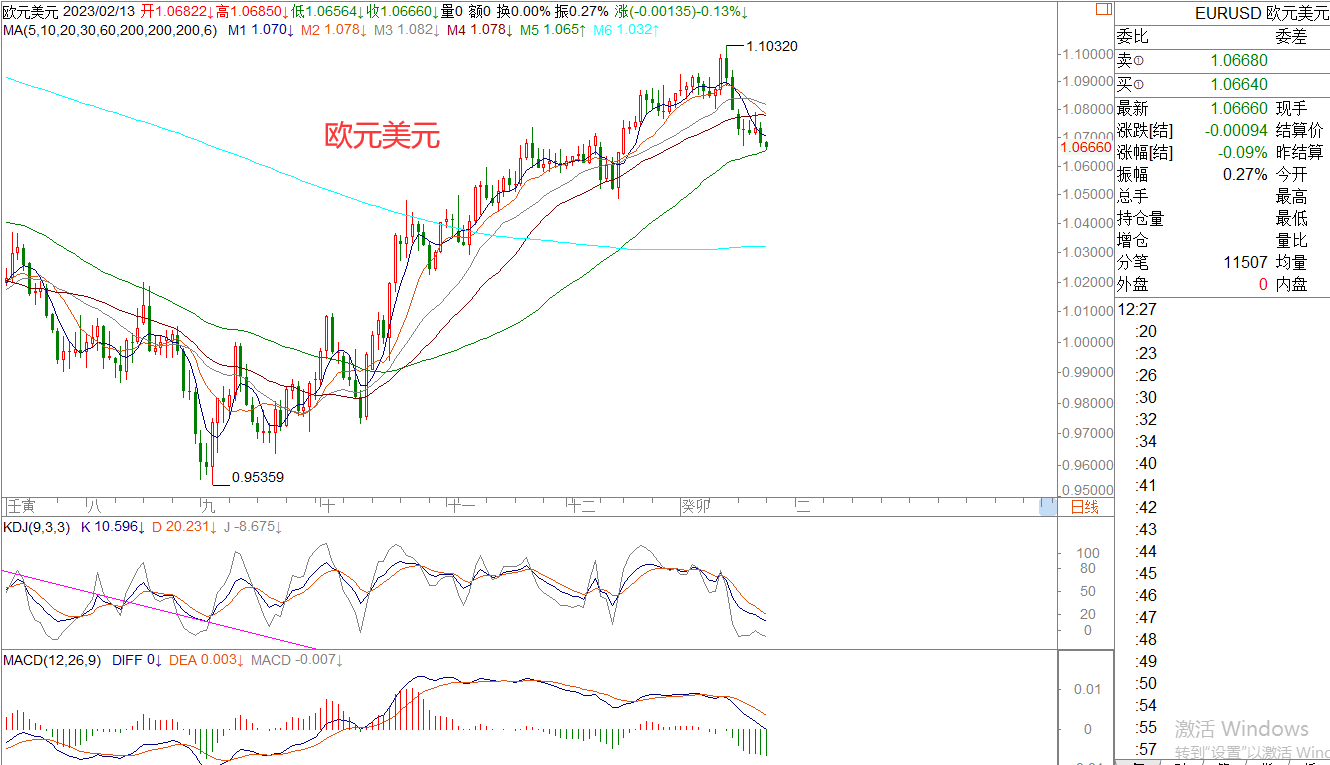Select the 振幅 value 0.27% in quote panel

pos(1246,174)
